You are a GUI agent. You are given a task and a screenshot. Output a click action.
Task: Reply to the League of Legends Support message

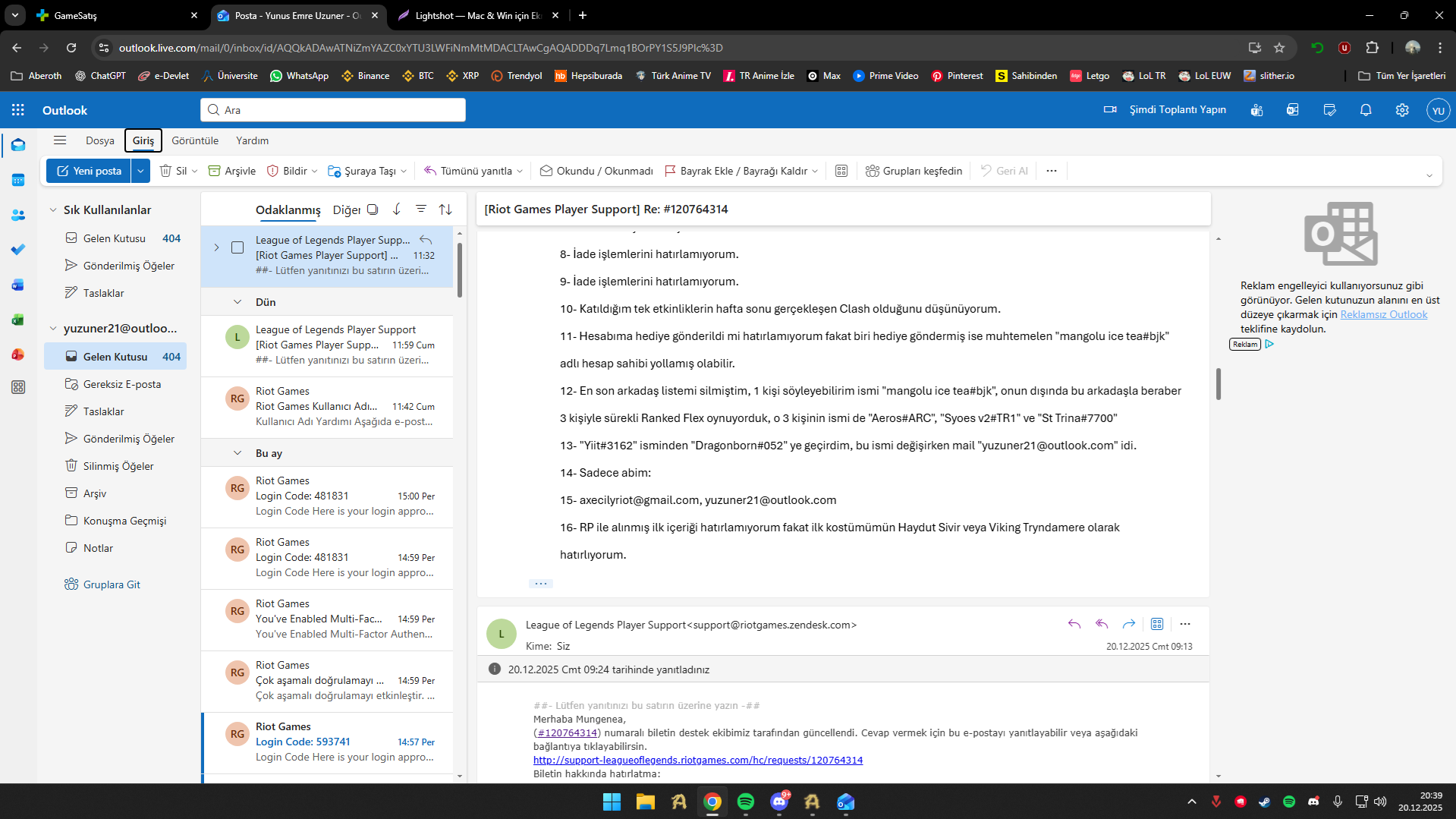(x=1074, y=624)
